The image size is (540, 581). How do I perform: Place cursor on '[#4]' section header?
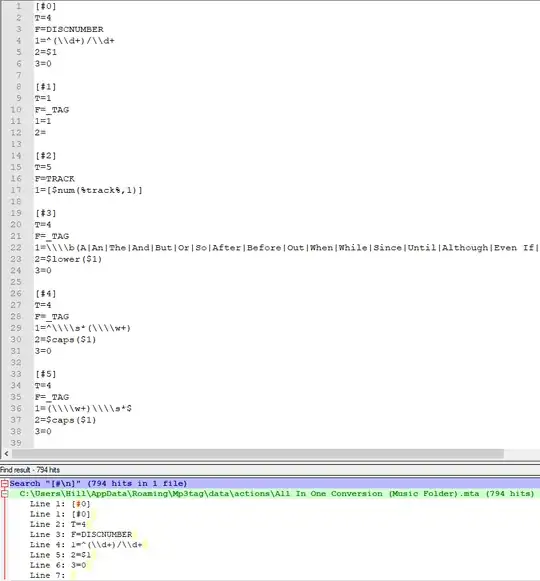[46, 293]
